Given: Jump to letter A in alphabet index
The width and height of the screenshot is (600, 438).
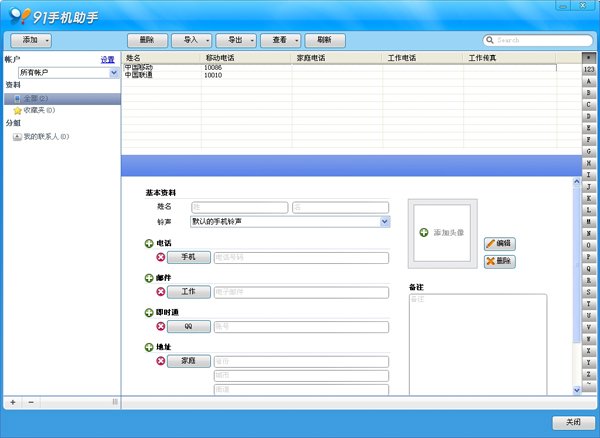Looking at the screenshot, I should 589,81.
